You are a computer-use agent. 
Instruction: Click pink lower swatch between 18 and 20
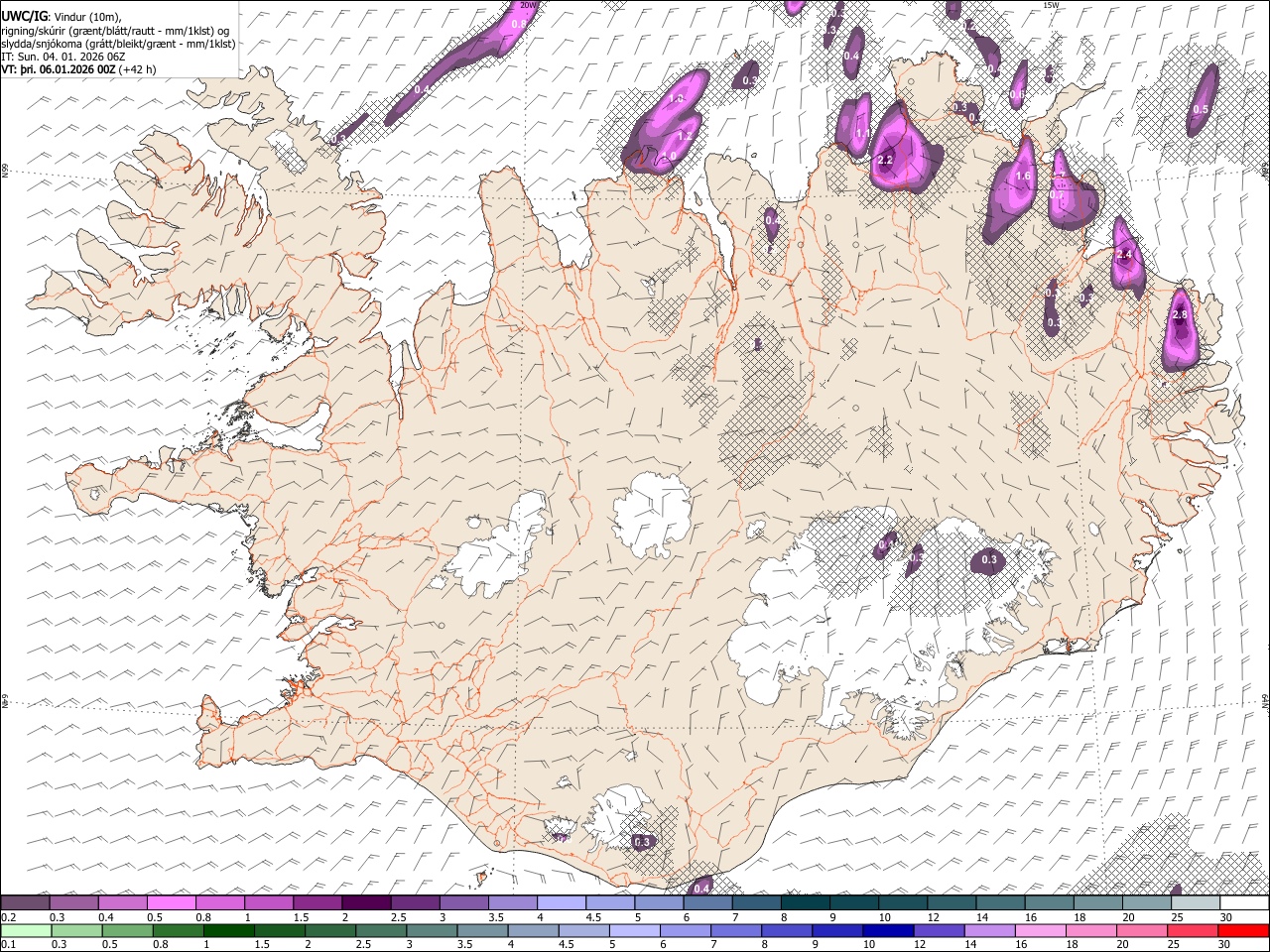(x=1091, y=930)
